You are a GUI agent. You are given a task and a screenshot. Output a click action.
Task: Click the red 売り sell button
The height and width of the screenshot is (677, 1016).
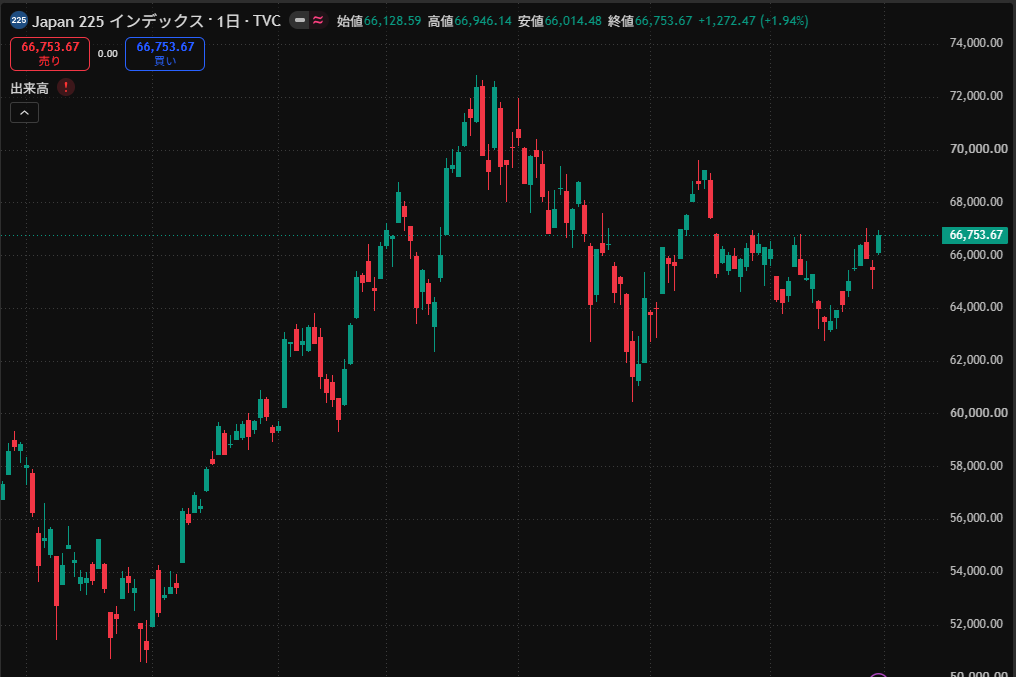50,54
